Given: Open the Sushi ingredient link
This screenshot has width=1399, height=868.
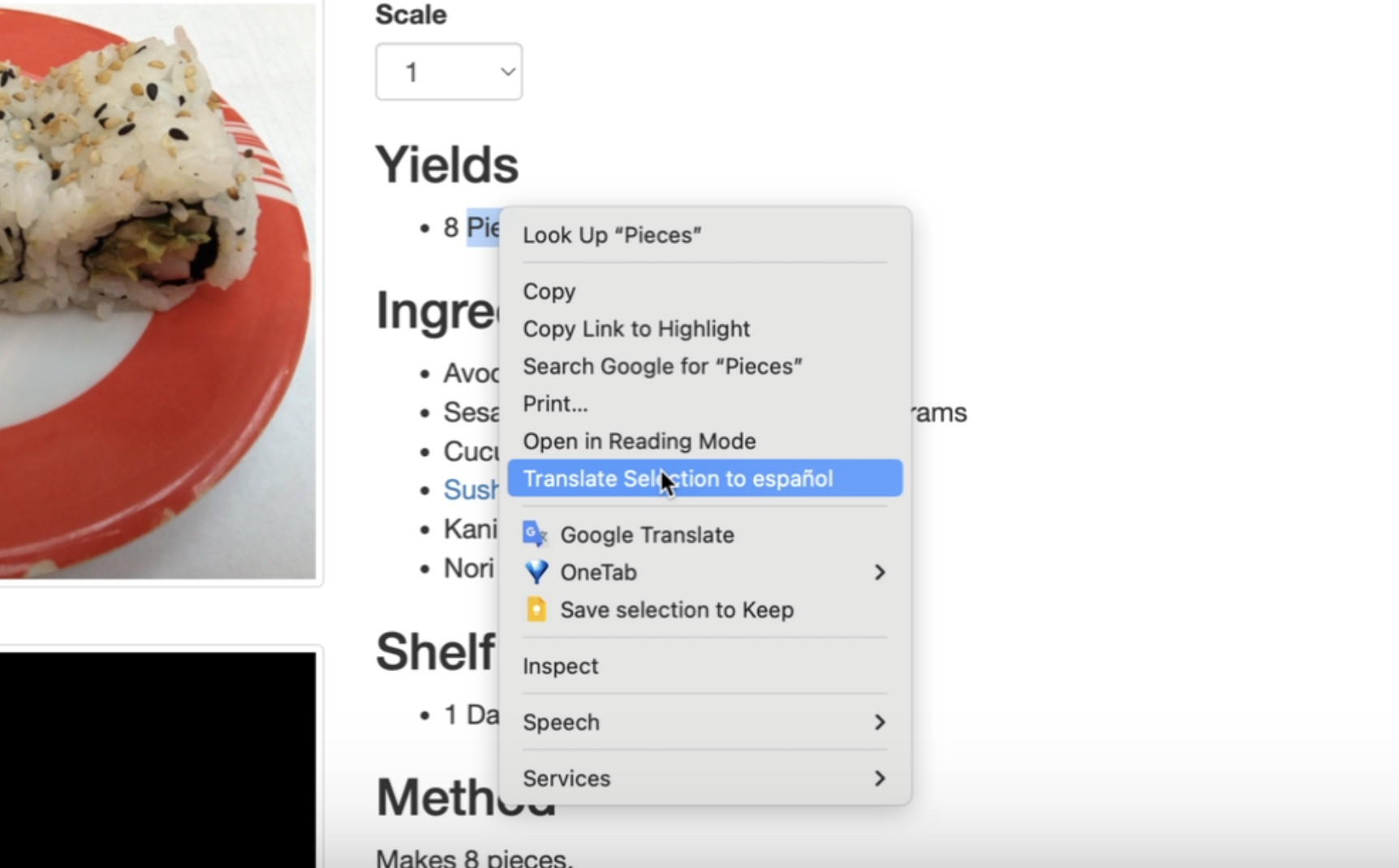Looking at the screenshot, I should [471, 490].
